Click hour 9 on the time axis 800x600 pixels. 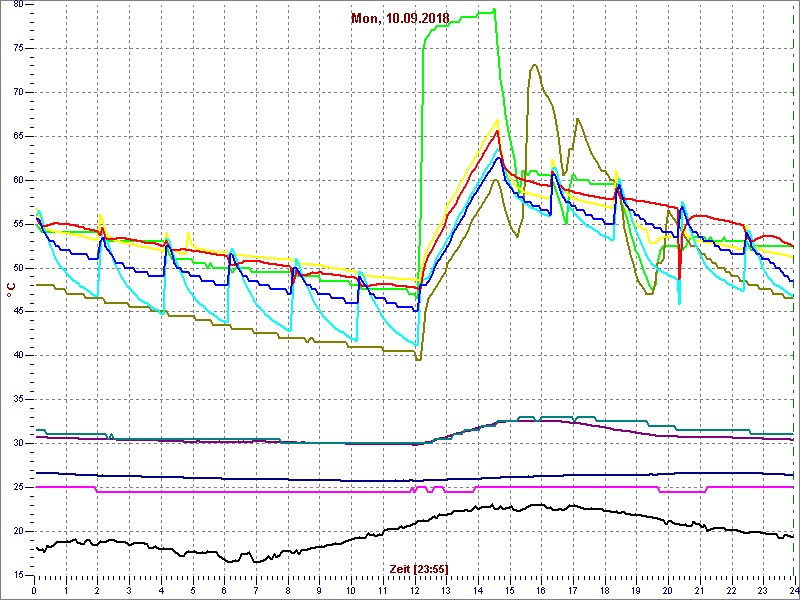(x=320, y=590)
